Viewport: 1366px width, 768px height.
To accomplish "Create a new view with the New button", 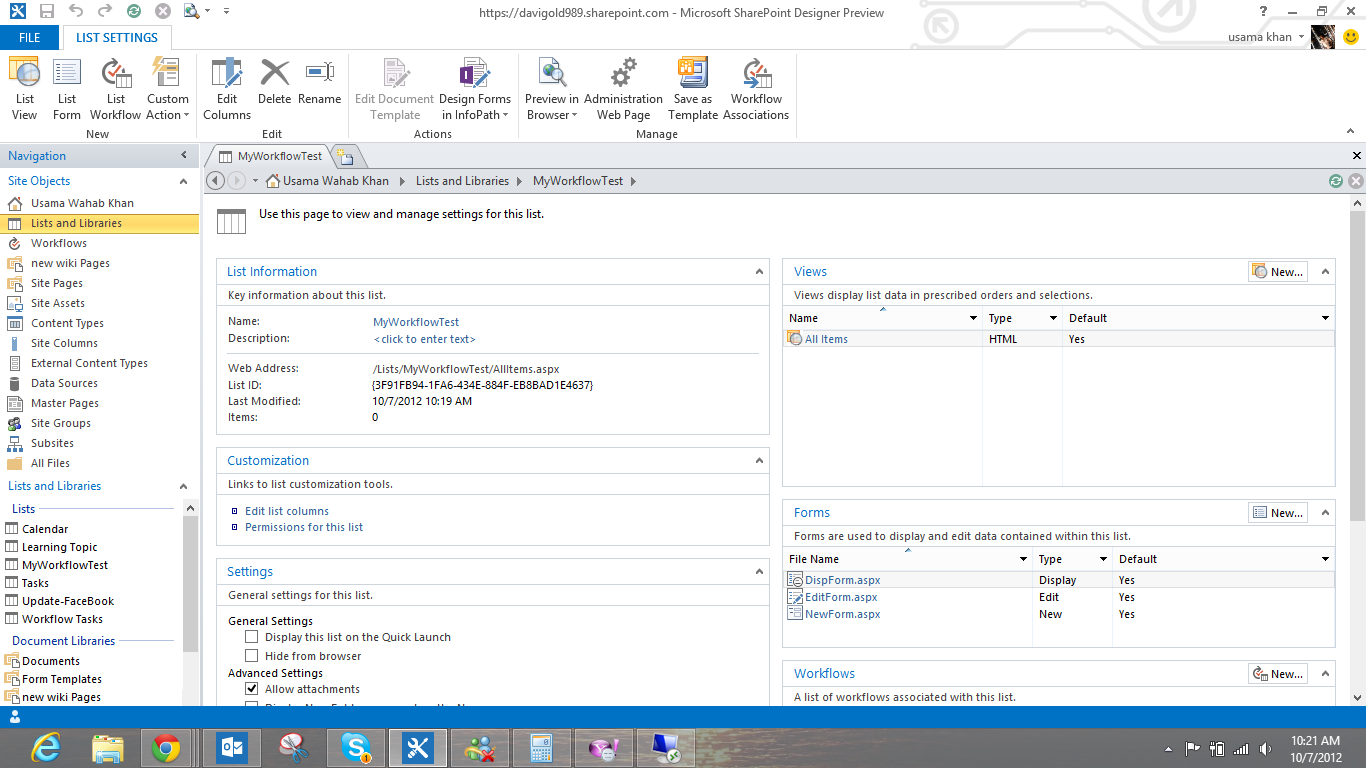I will point(1277,271).
